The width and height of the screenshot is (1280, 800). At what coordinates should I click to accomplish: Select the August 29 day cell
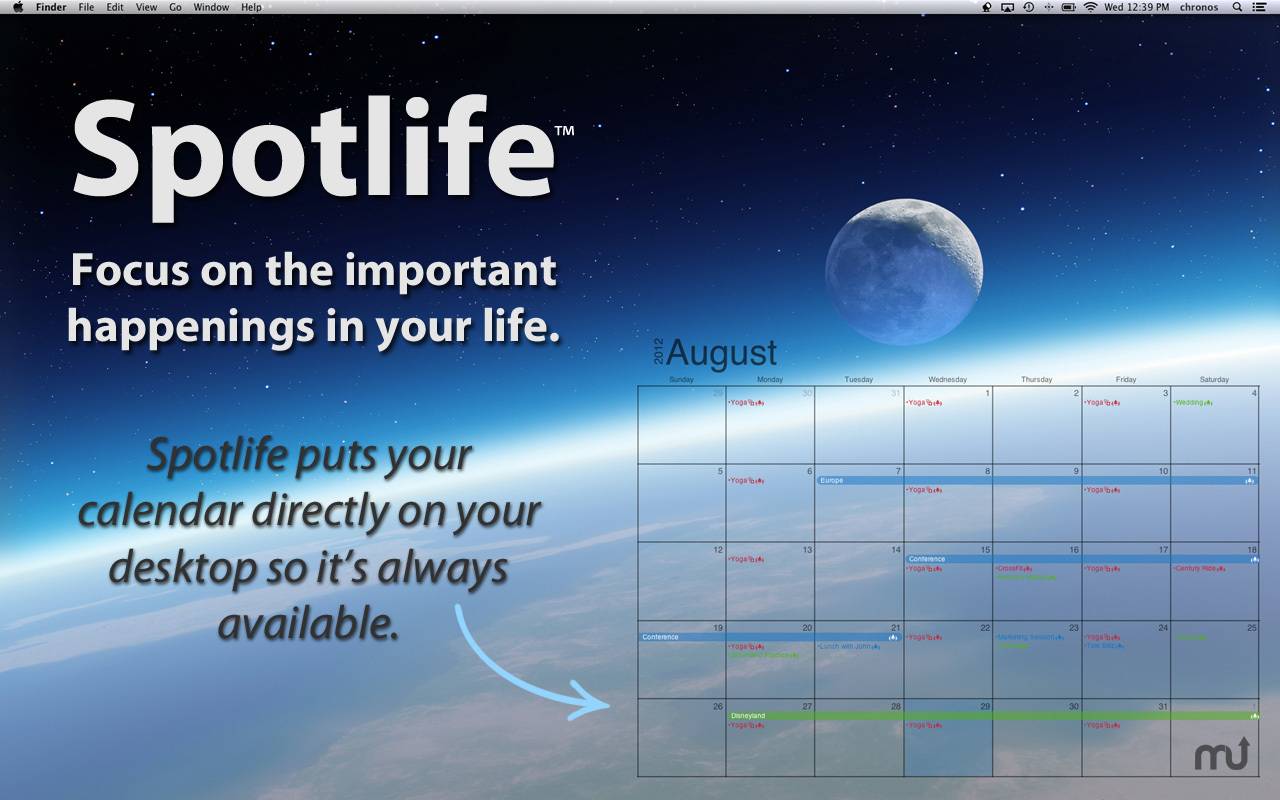948,745
